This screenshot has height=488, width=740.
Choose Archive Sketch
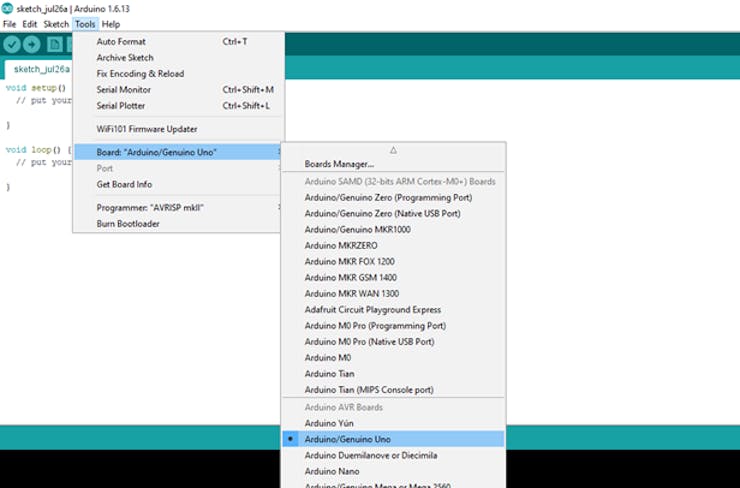click(179, 58)
